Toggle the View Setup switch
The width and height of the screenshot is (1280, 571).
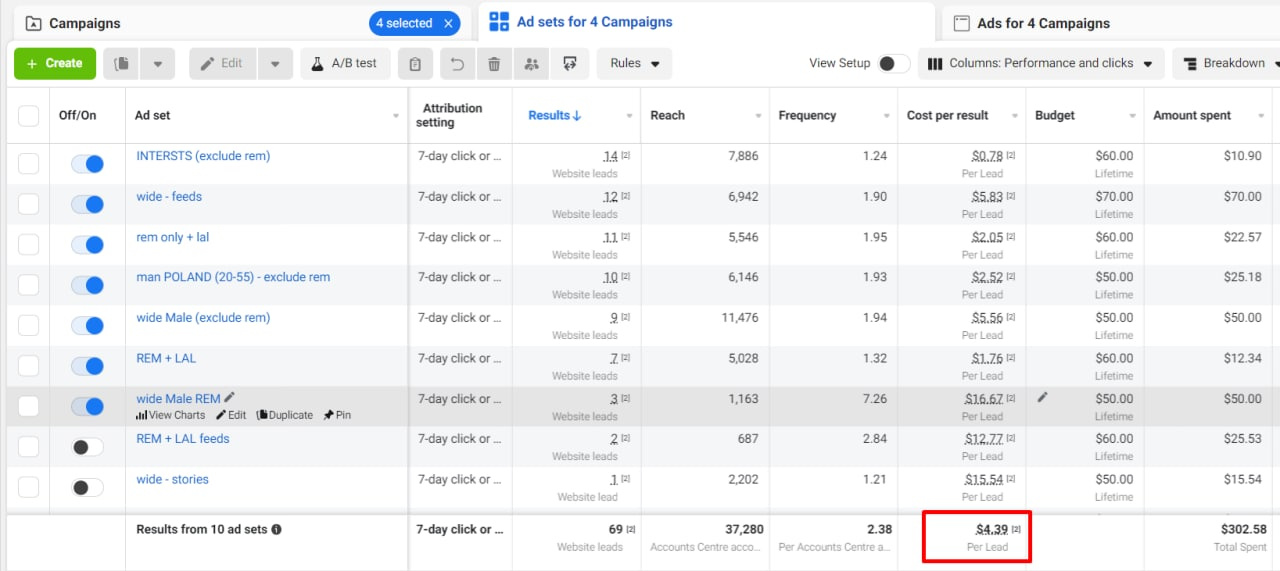pyautogui.click(x=893, y=63)
